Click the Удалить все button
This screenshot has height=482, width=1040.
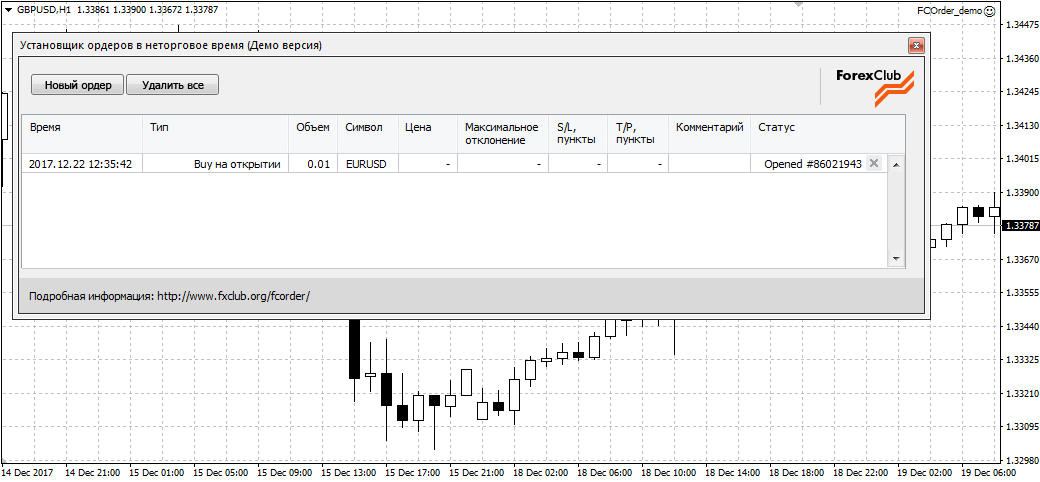(x=172, y=85)
